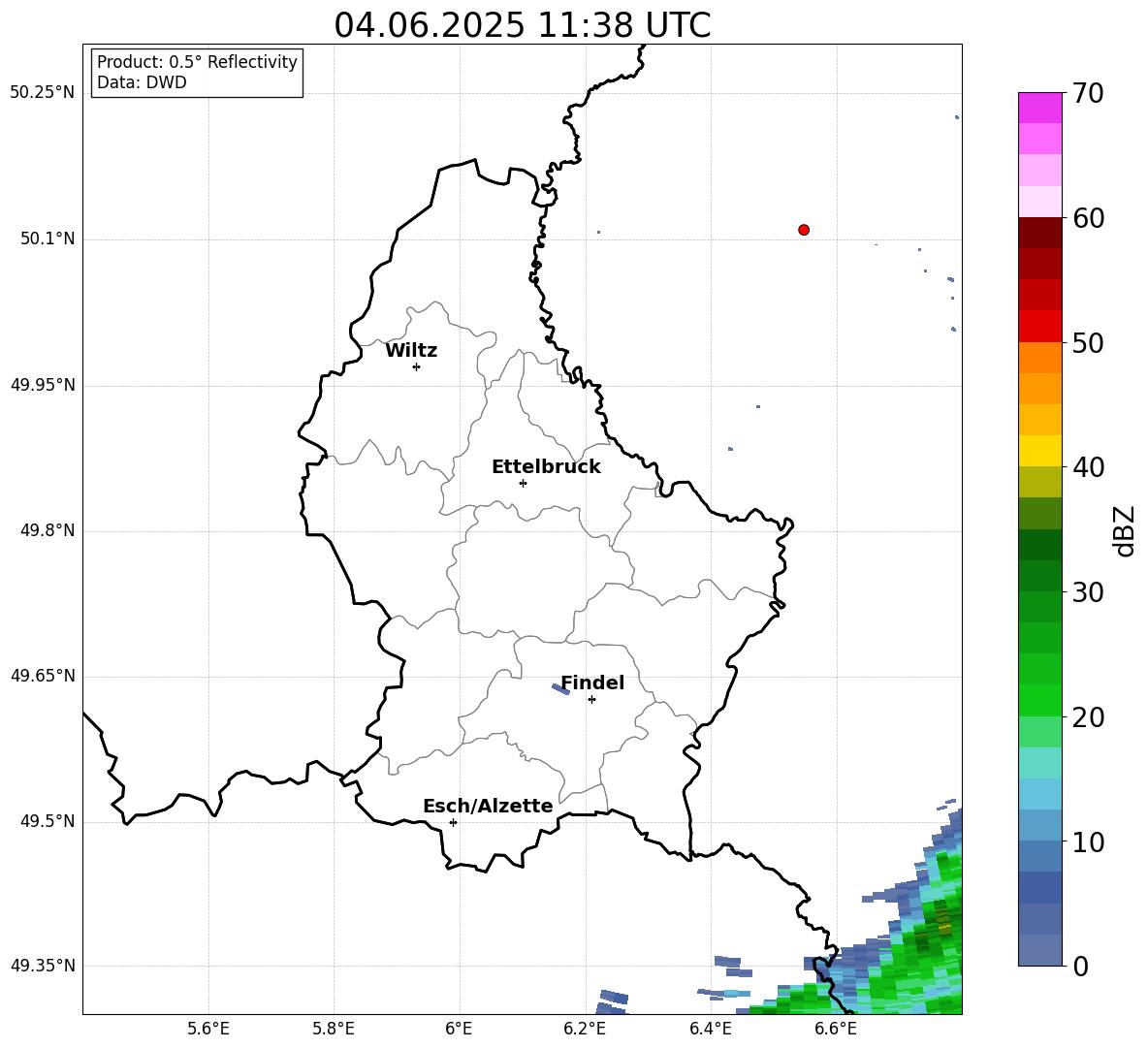Image resolution: width=1148 pixels, height=1048 pixels.
Task: Click the yellow colorbar swatch above 40
Action: pyautogui.click(x=1039, y=451)
